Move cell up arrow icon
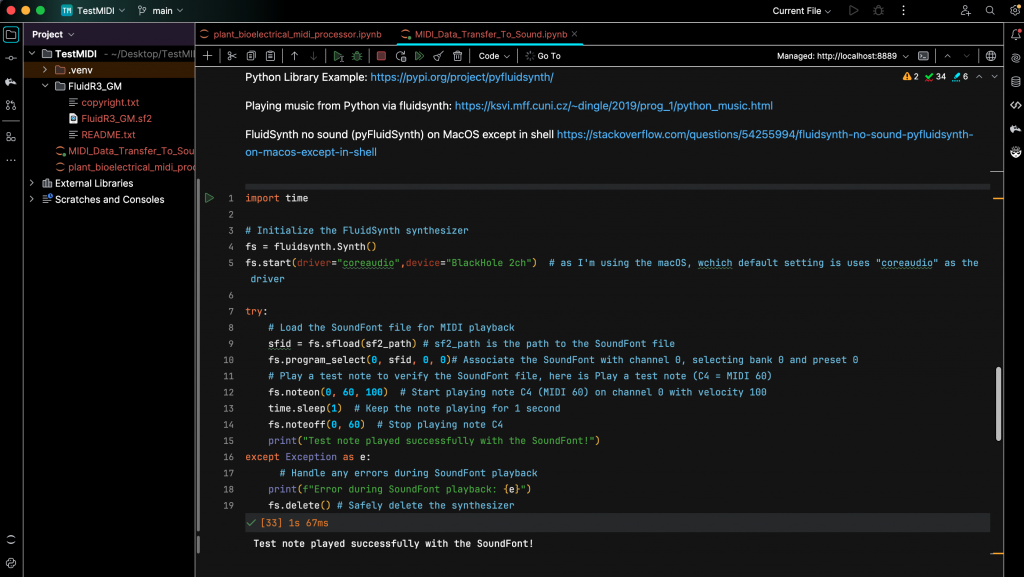 click(x=295, y=56)
